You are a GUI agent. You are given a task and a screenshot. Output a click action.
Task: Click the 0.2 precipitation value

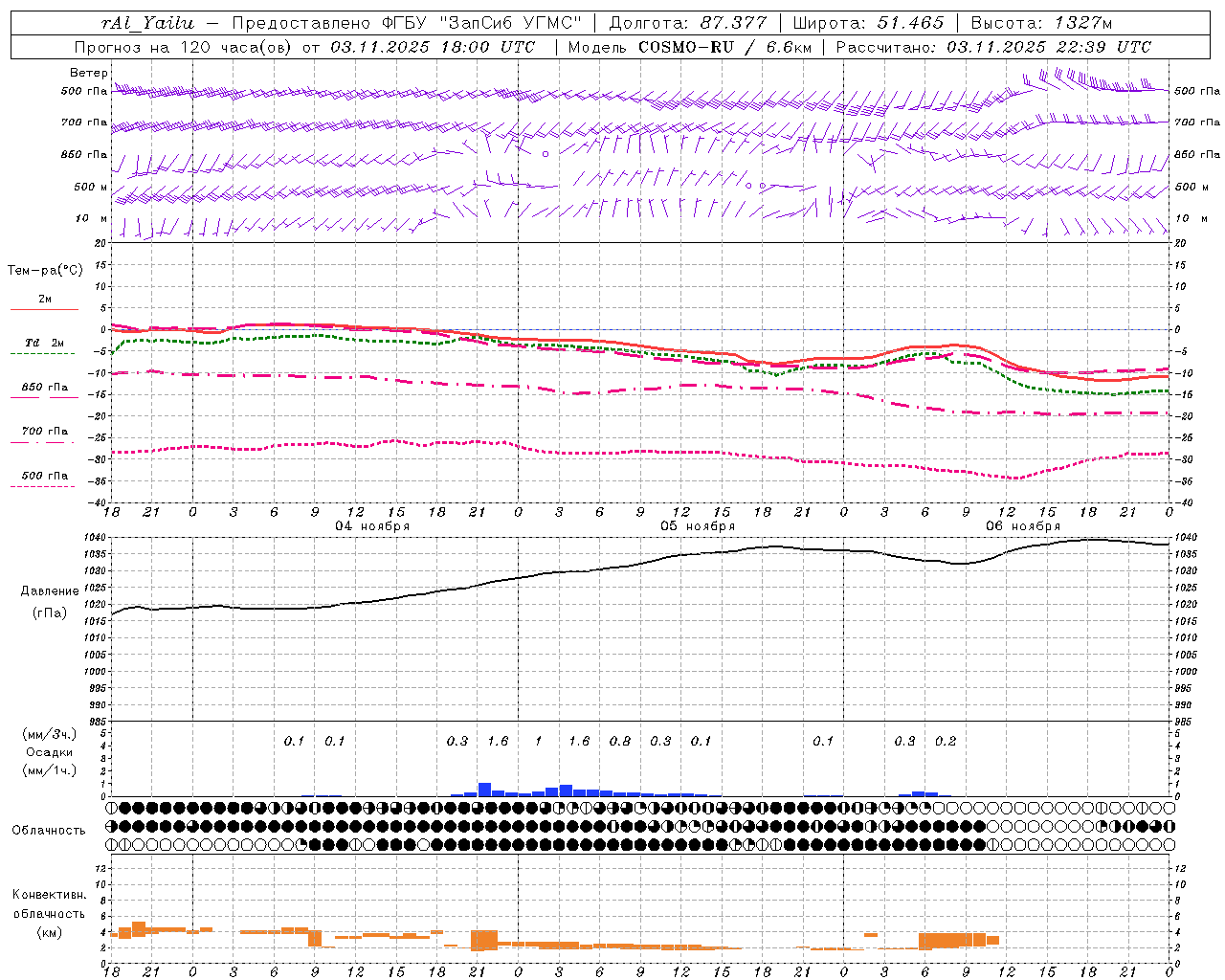(945, 741)
